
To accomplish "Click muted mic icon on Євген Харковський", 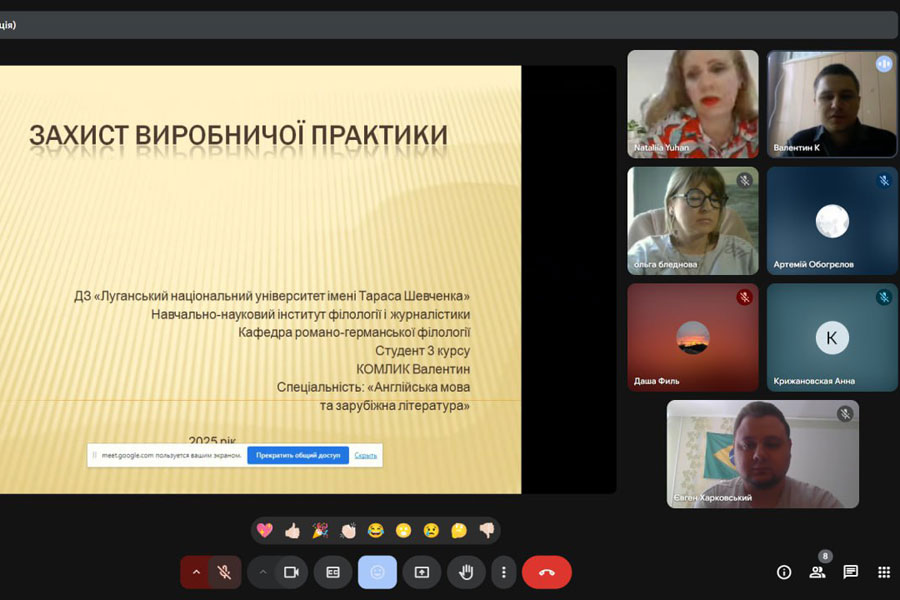I will pyautogui.click(x=845, y=414).
